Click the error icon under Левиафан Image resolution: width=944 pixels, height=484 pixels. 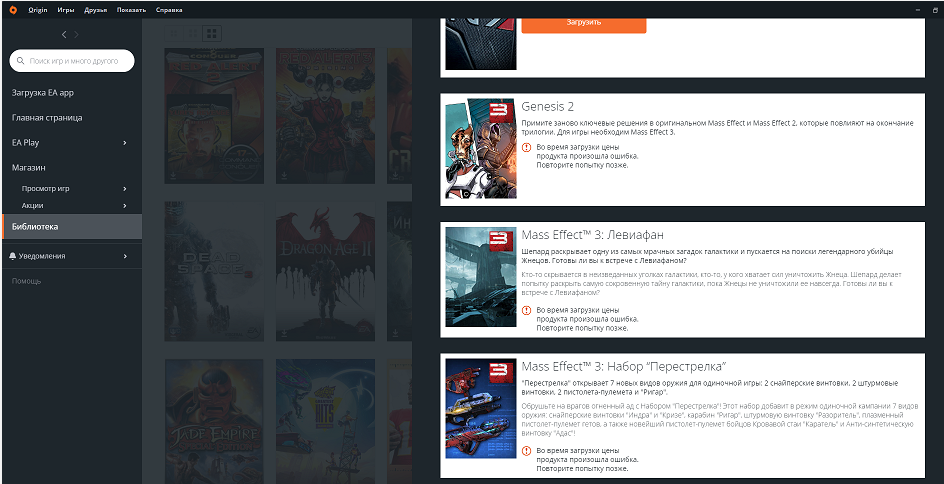526,311
